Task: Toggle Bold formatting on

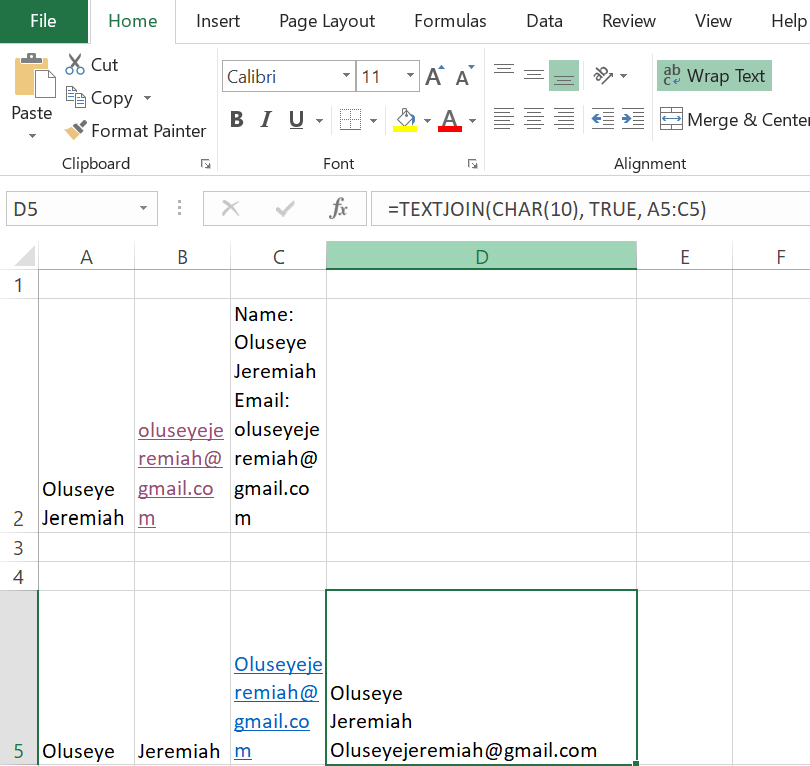Action: [x=236, y=118]
